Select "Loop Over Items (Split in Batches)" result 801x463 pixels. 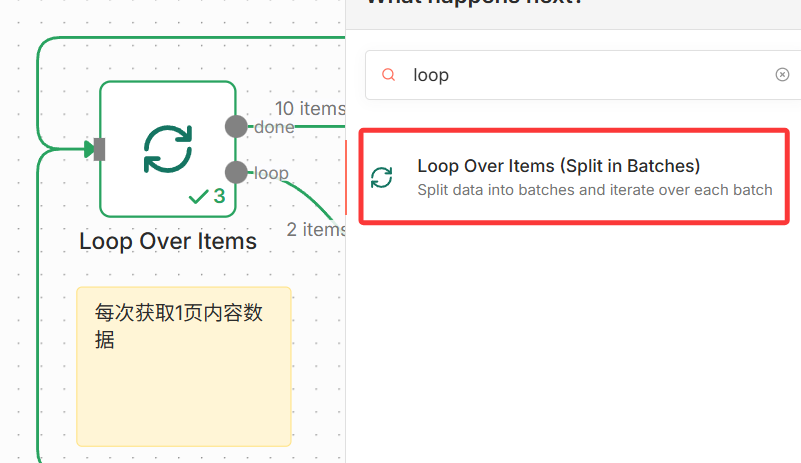pyautogui.click(x=558, y=166)
